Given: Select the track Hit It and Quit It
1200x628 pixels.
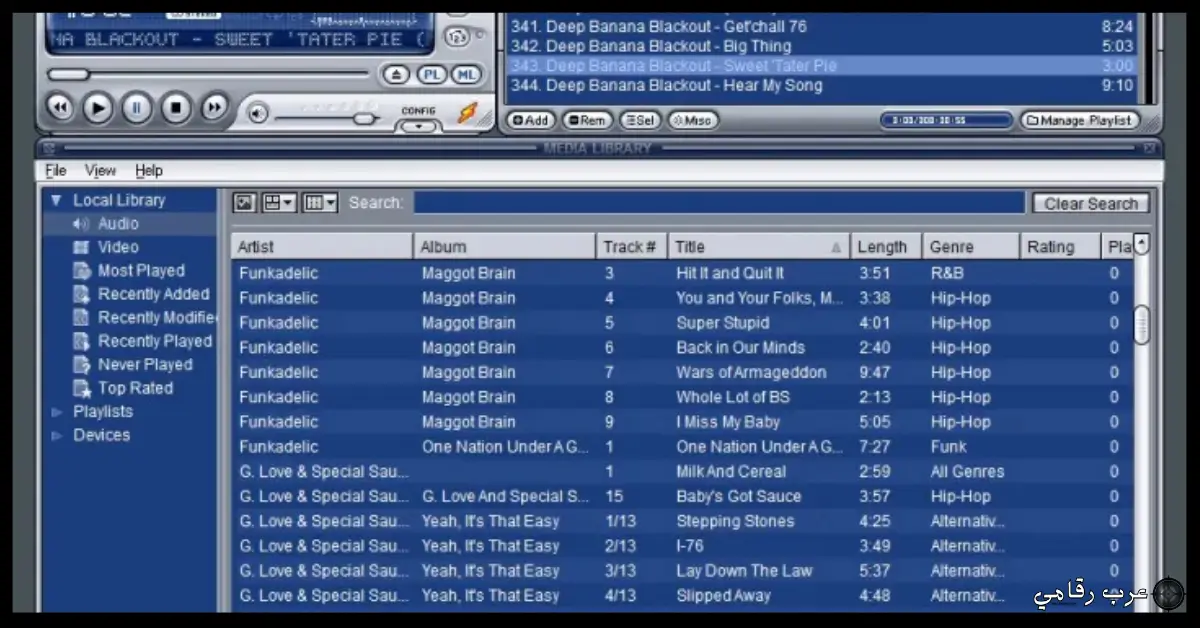Looking at the screenshot, I should coord(682,273).
